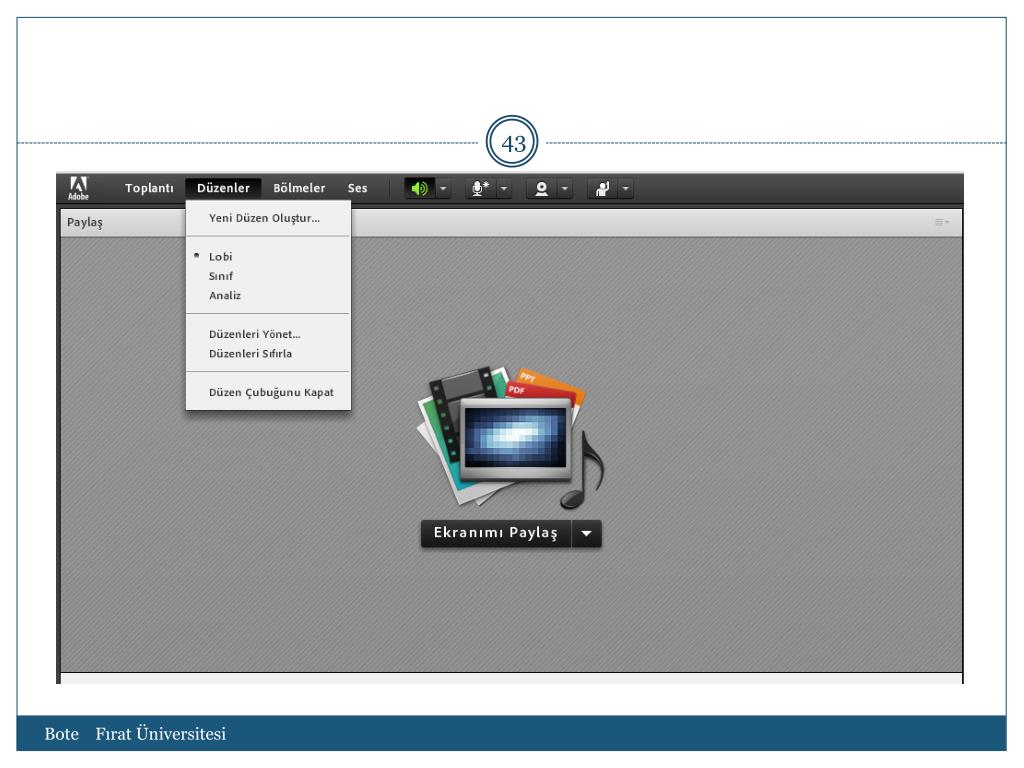Expand the microphone dropdown arrow

point(504,189)
